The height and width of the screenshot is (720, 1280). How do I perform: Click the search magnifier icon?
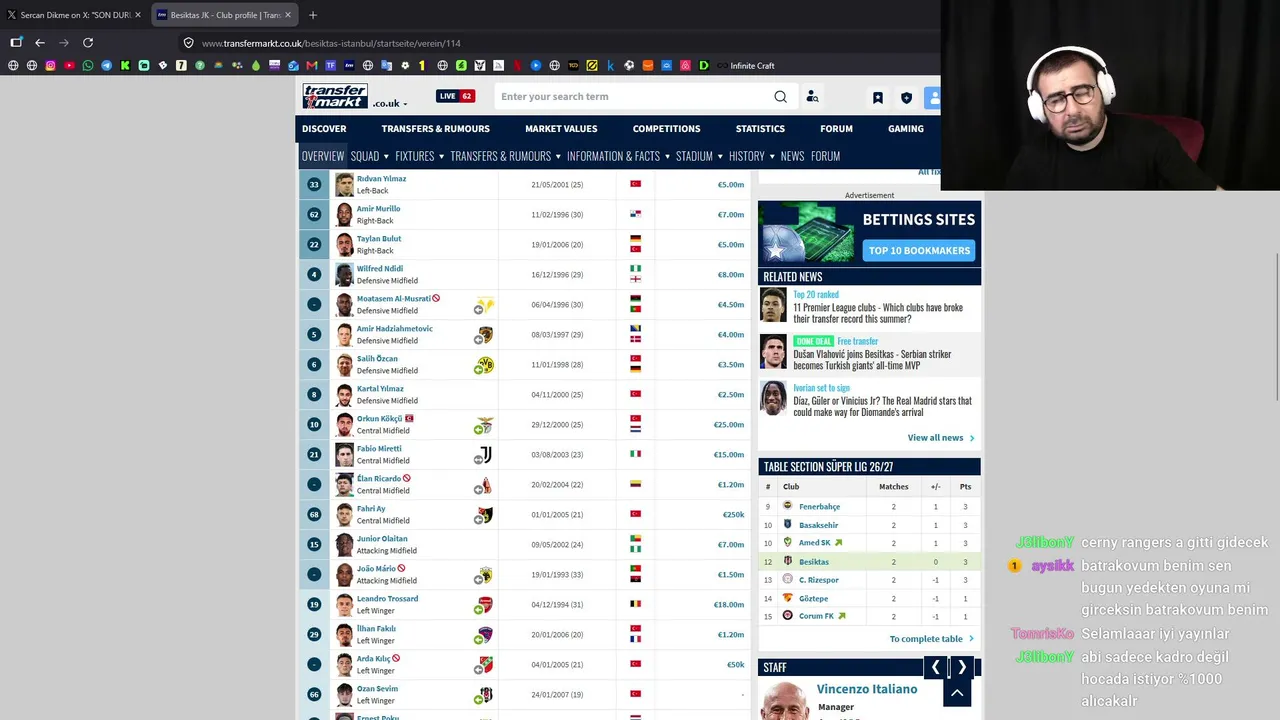780,97
